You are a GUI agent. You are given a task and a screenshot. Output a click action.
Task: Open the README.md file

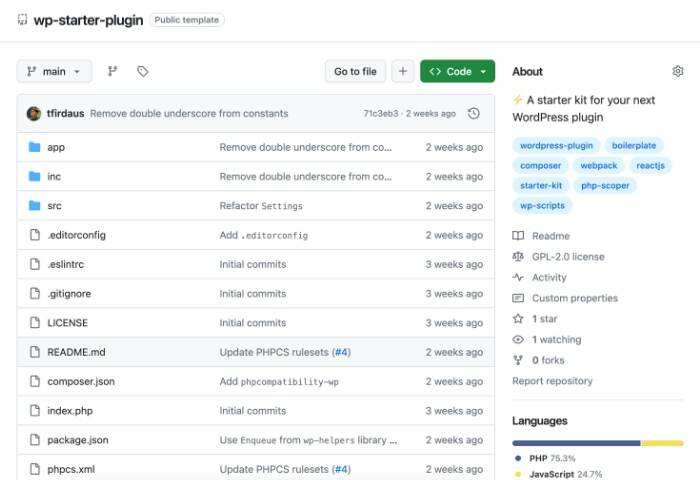coord(76,352)
